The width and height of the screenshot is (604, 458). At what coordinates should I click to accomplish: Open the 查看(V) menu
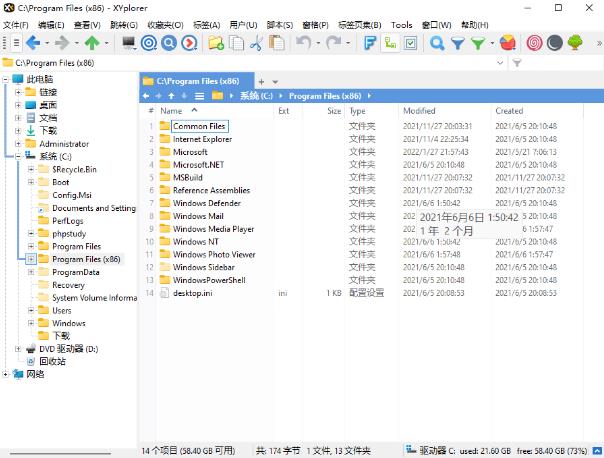point(87,25)
